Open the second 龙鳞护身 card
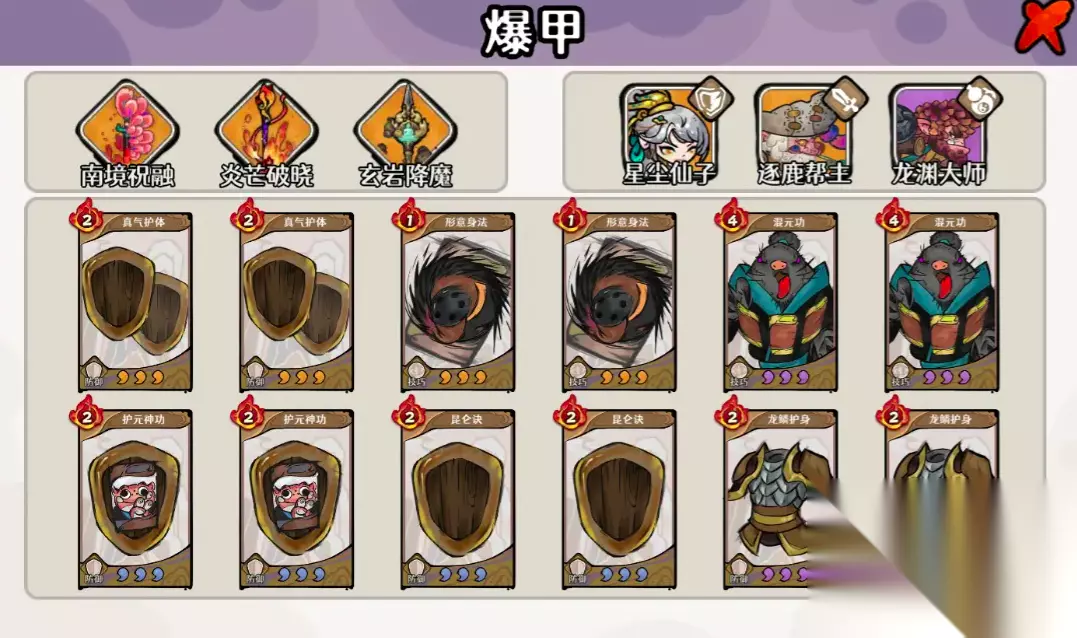Viewport: 1077px width, 638px height. 942,499
